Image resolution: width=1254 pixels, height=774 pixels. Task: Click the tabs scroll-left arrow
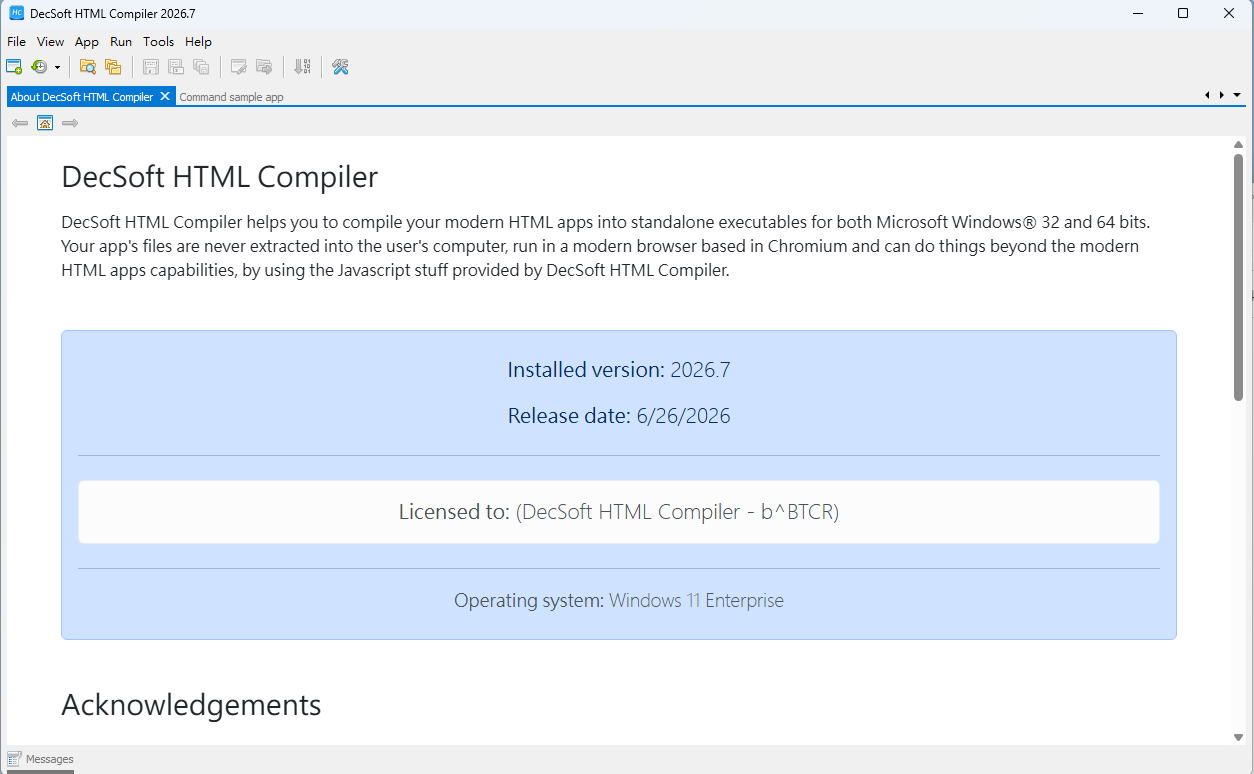[1207, 95]
